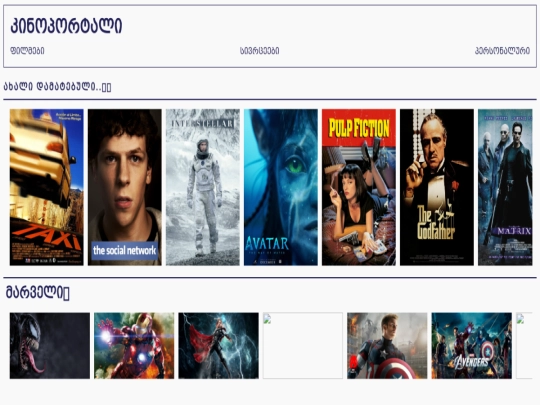
Task: Open the კინოპორტალი site title
Action: pyautogui.click(x=66, y=26)
